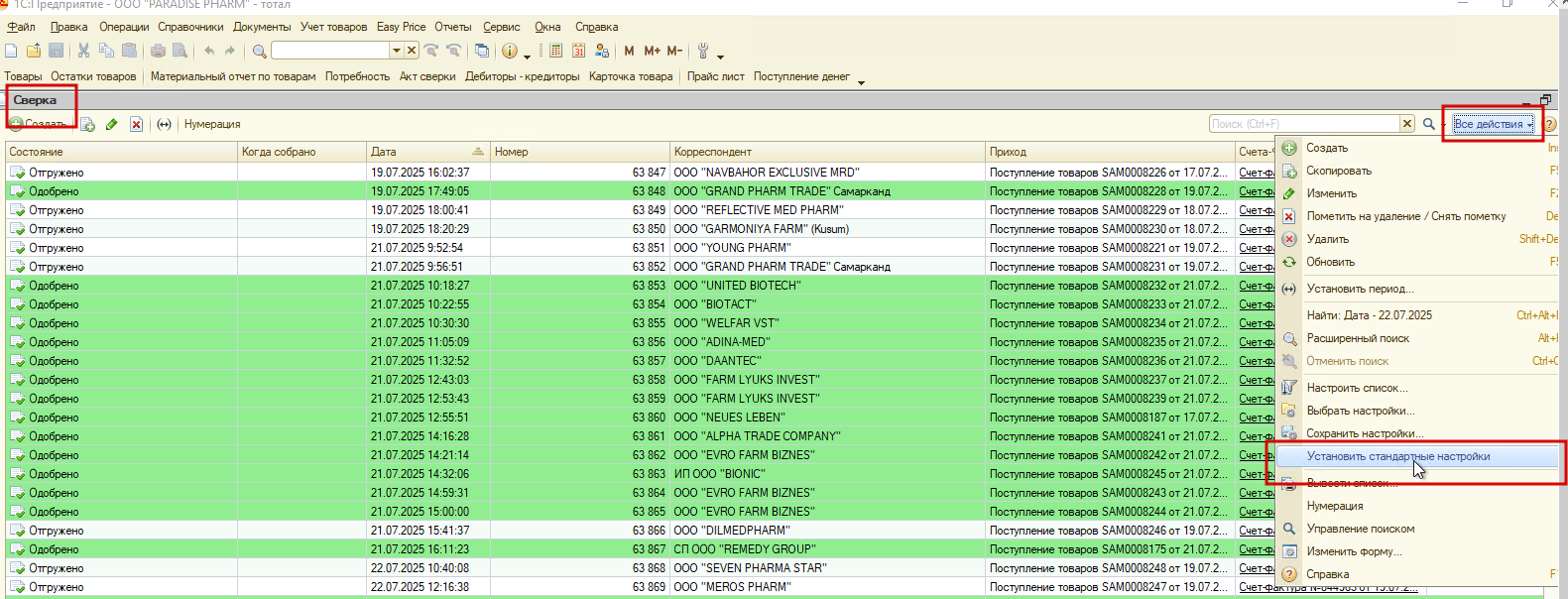Sort by the Дата column header
The height and width of the screenshot is (599, 1568).
(x=428, y=152)
